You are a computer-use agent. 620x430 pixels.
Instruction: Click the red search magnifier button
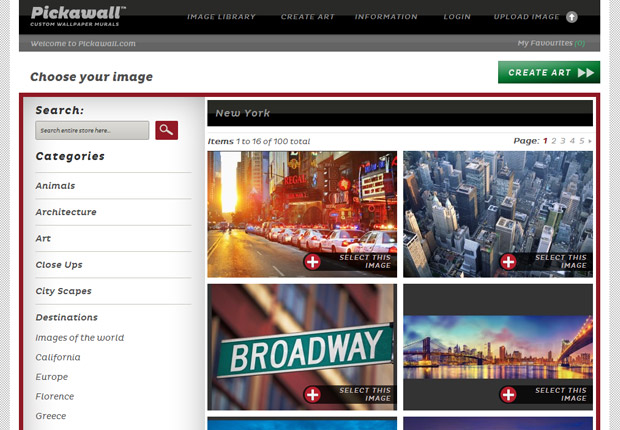coord(166,130)
